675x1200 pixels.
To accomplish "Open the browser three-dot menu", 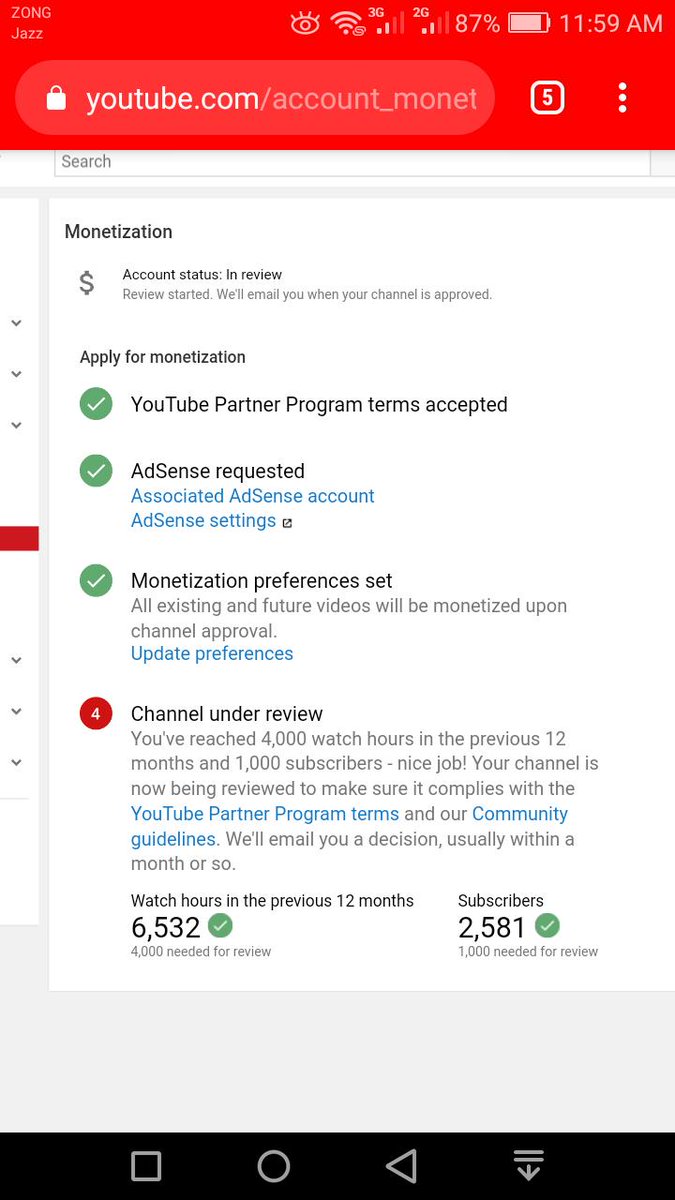I will click(x=622, y=98).
